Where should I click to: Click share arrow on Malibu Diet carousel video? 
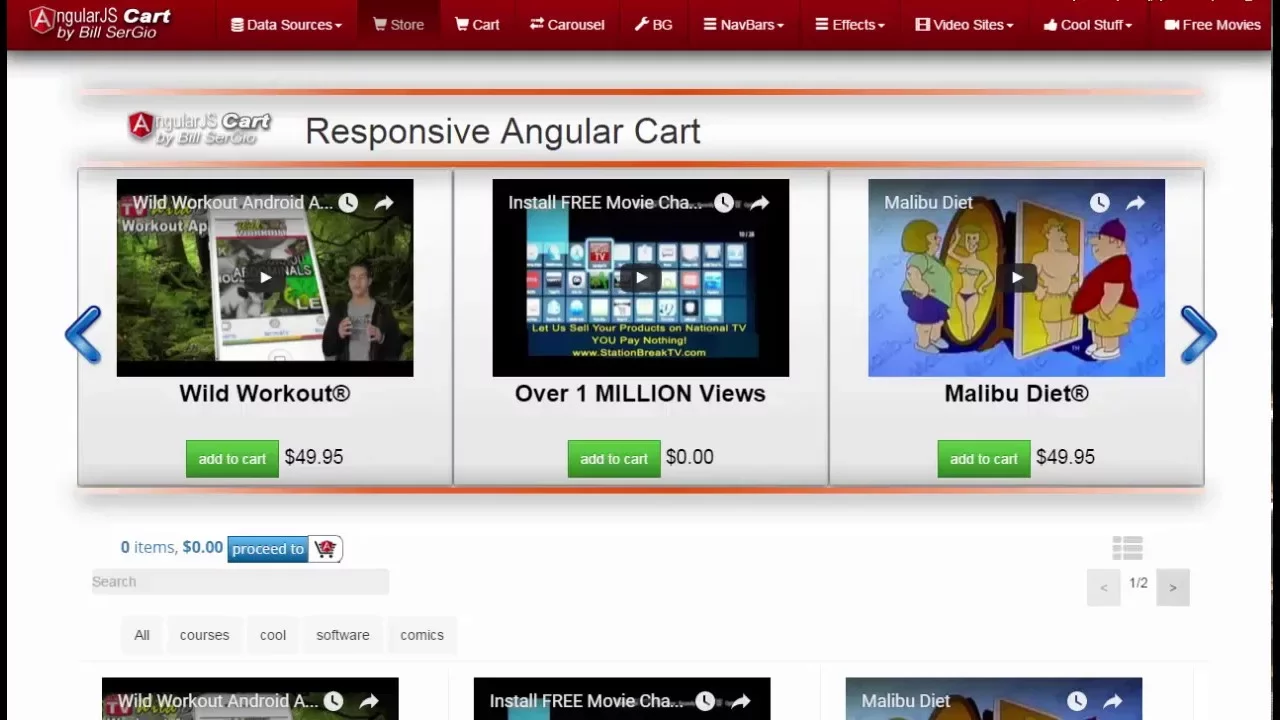point(1136,203)
